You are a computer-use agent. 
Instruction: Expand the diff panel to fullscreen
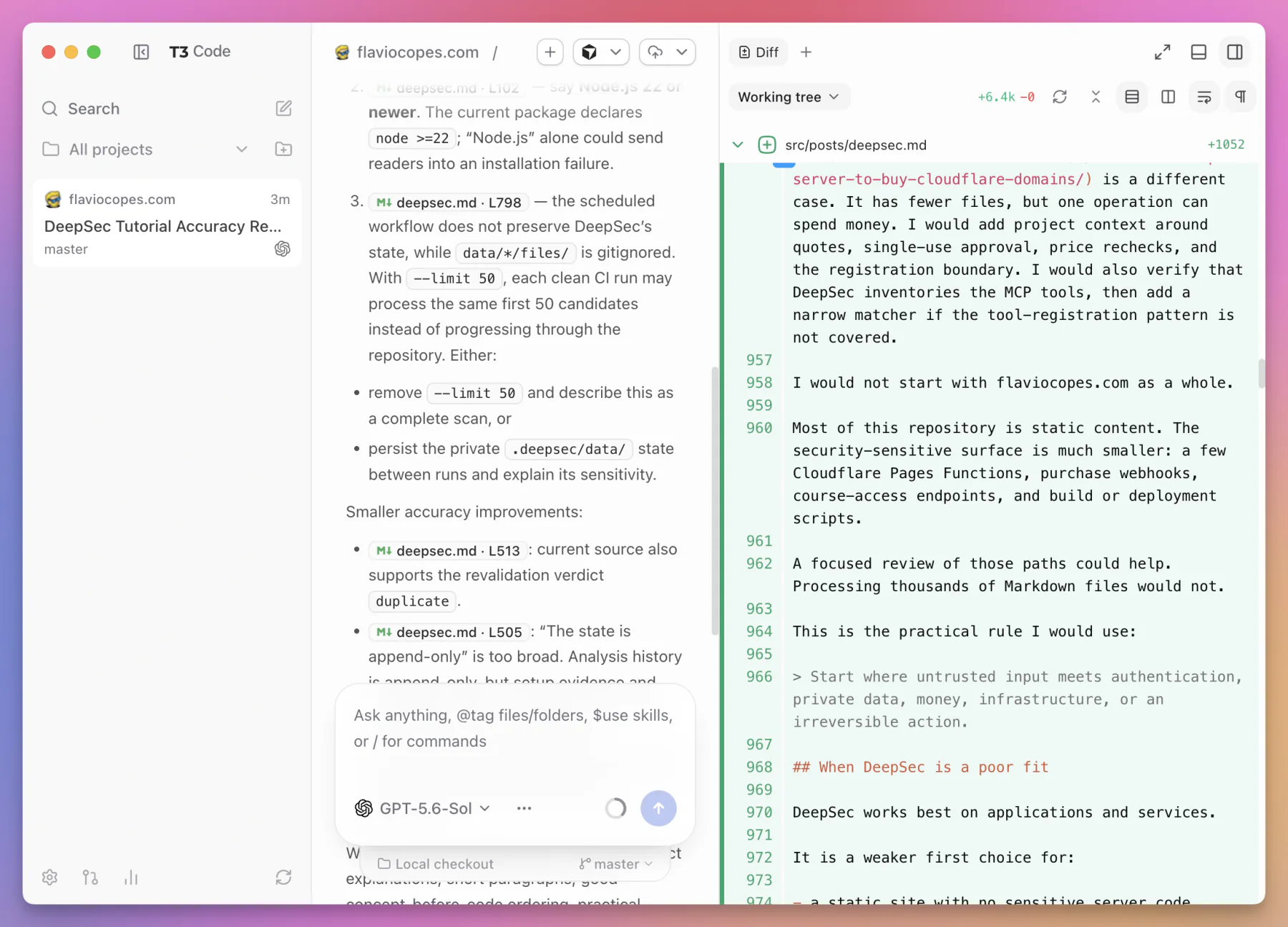1163,52
